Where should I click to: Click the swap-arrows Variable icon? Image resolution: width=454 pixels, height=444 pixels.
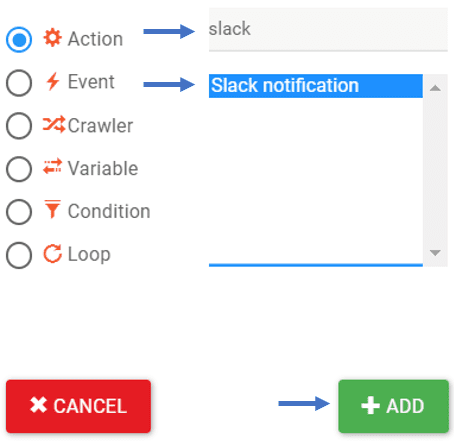click(52, 166)
